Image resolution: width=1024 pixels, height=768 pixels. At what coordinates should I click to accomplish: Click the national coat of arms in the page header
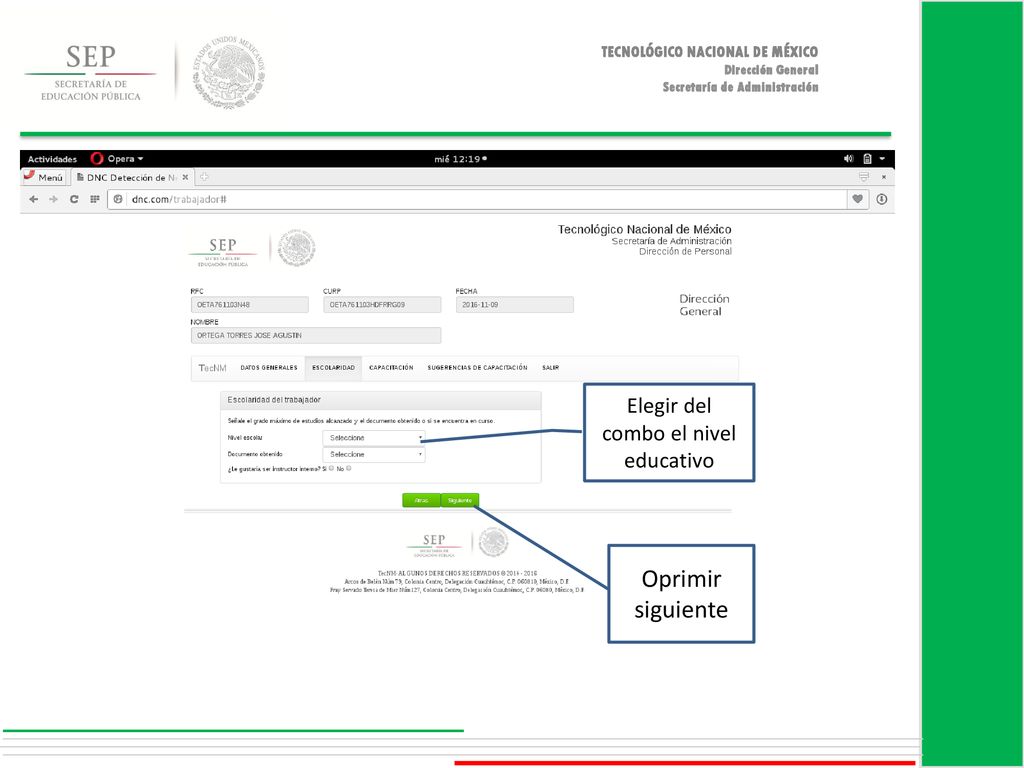click(x=296, y=248)
